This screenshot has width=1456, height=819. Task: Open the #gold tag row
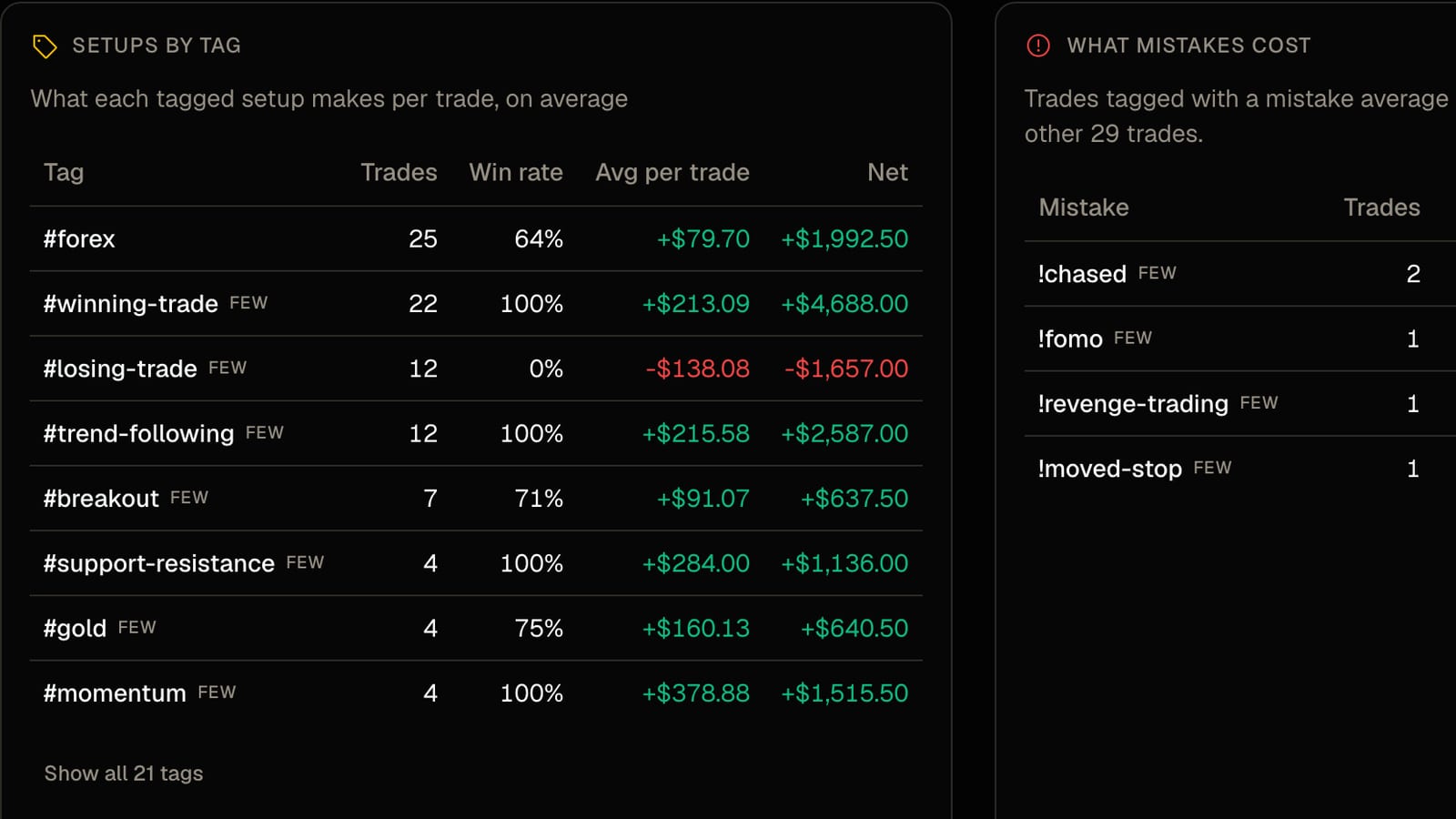476,628
